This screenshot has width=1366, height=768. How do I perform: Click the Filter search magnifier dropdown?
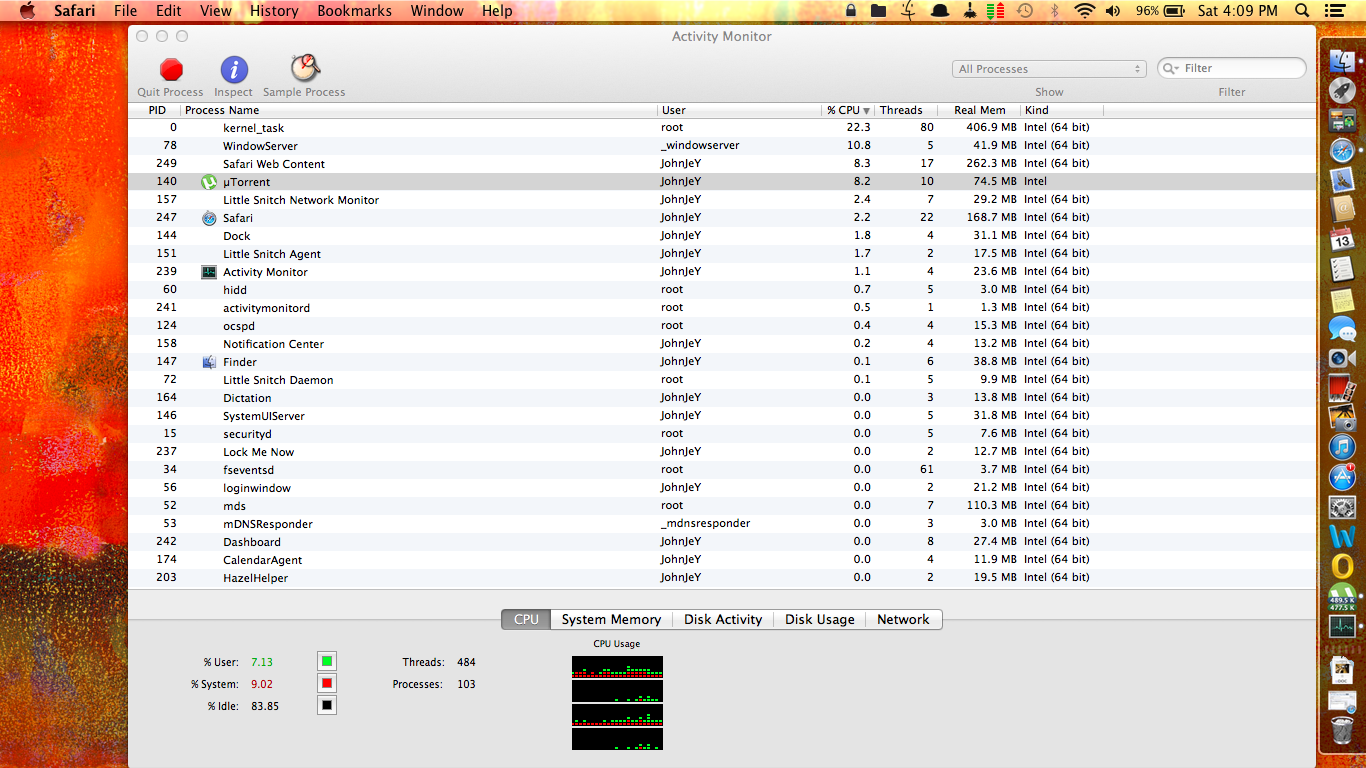(1172, 68)
